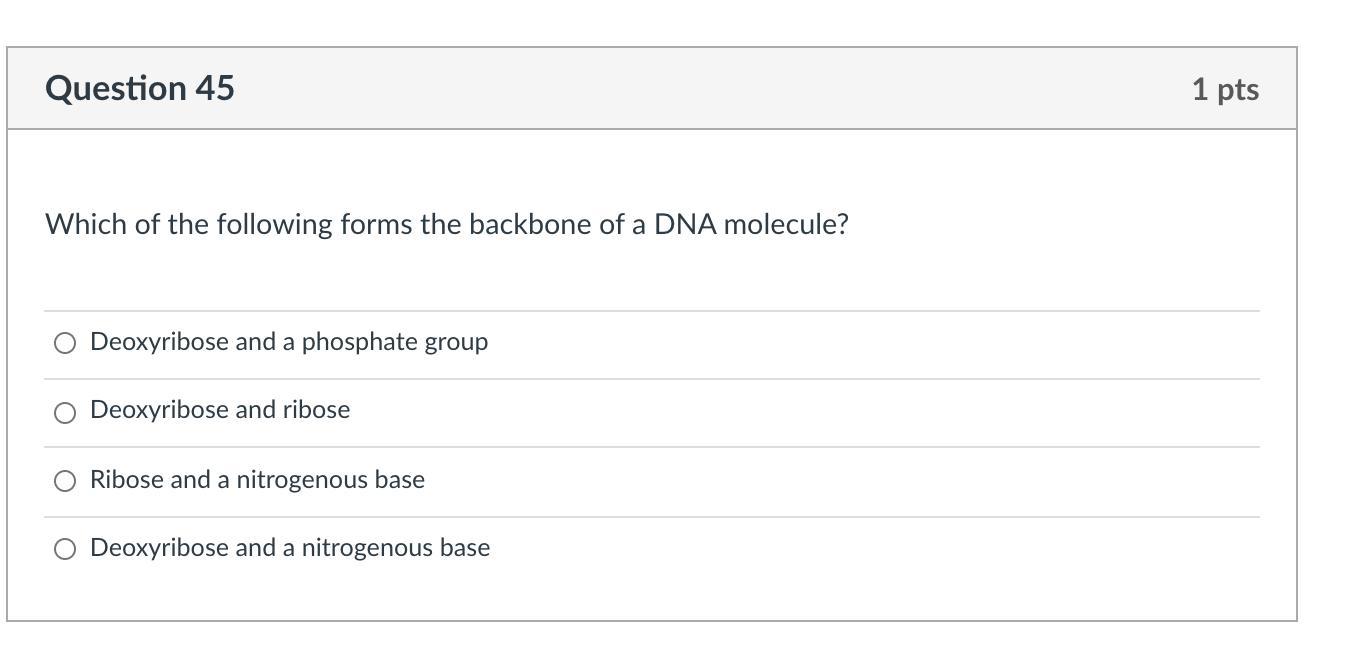Screen dimensions: 1366x656
Task: Click the "Question 45" heading
Action: tap(140, 88)
